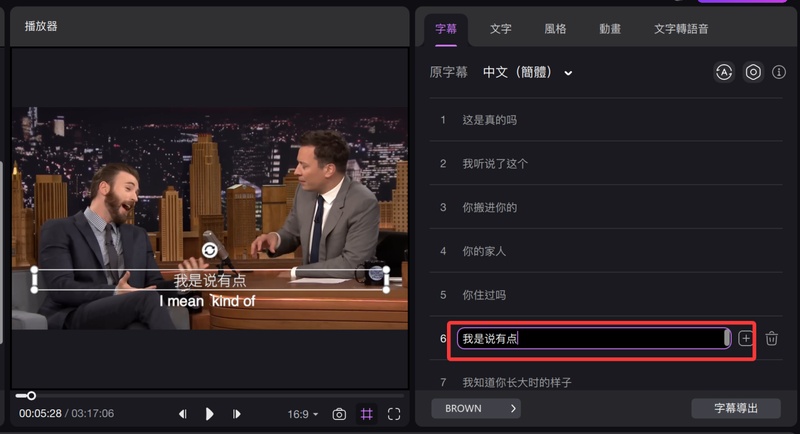This screenshot has height=434, width=800.
Task: Step back to the previous frame
Action: point(182,414)
